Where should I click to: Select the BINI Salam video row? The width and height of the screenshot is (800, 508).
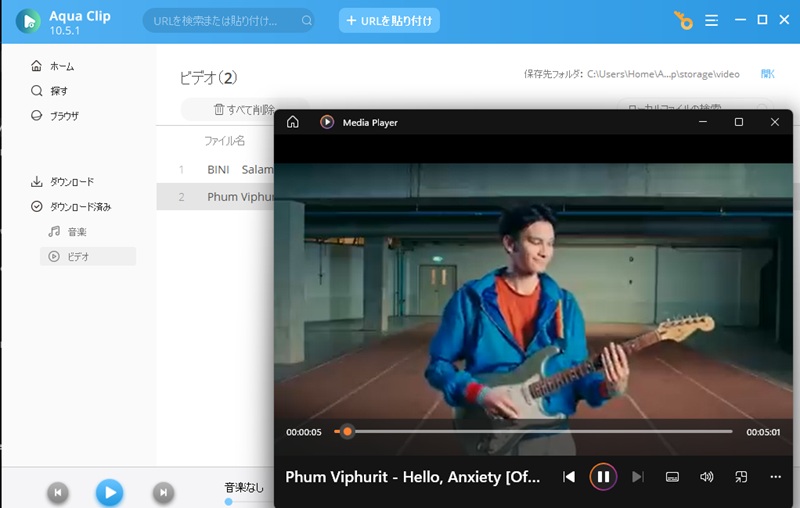[x=215, y=169]
